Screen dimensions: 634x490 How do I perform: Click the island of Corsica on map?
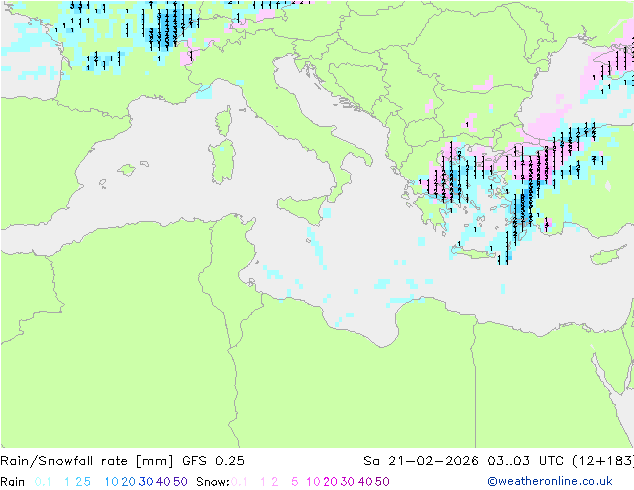(224, 121)
